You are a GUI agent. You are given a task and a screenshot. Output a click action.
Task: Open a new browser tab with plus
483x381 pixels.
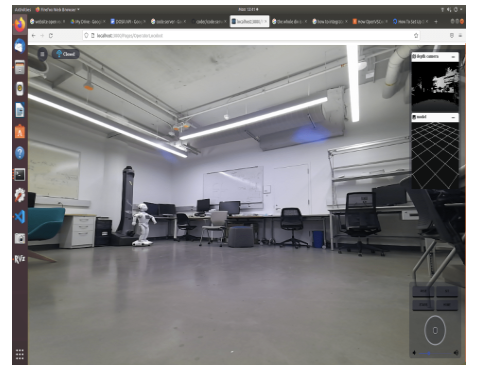click(435, 21)
